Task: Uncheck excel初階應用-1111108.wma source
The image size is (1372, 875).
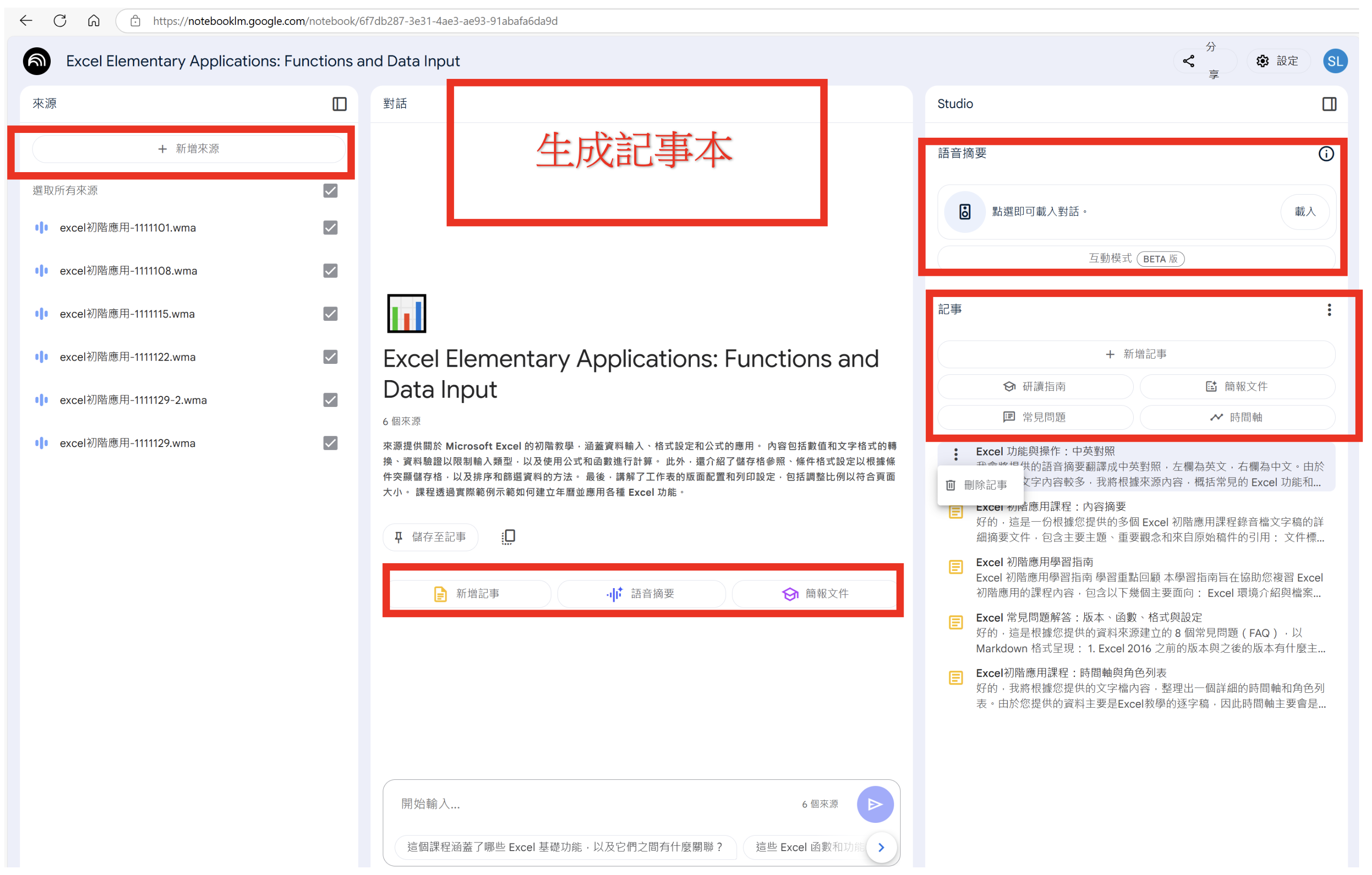Action: coord(331,271)
